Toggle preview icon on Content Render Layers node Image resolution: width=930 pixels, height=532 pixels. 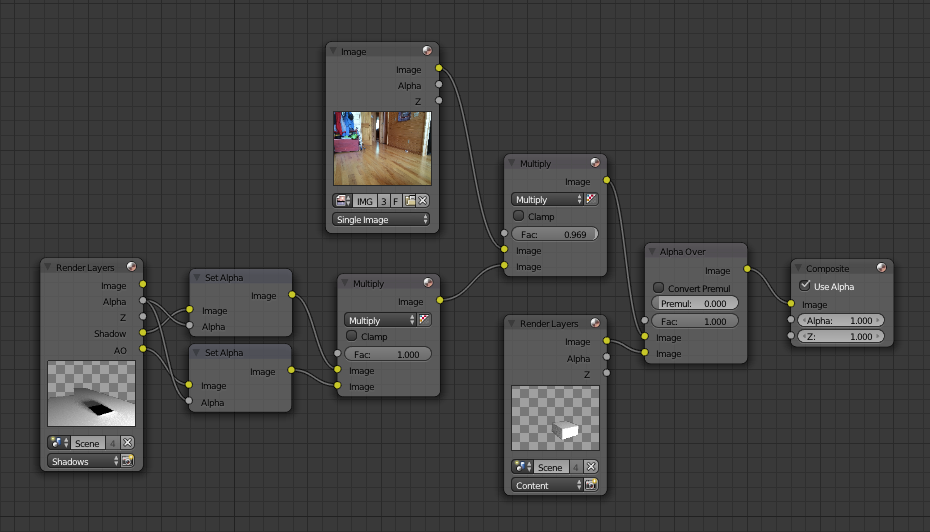tap(595, 323)
